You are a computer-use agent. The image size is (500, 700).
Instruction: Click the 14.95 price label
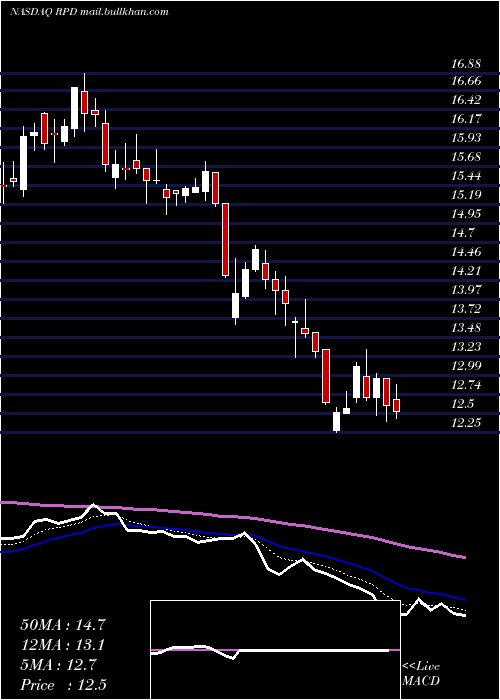(466, 214)
